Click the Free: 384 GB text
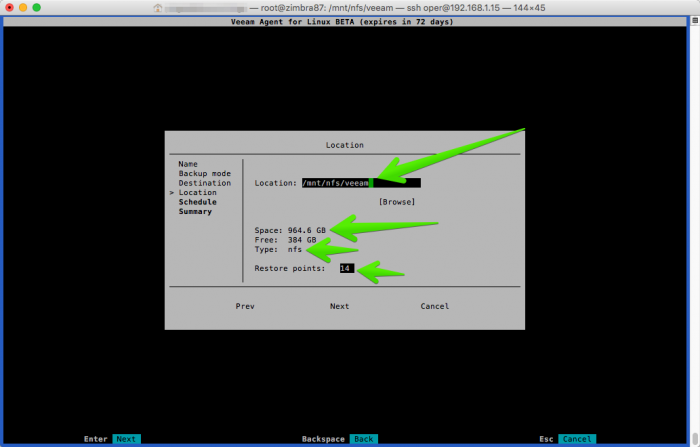 285,240
